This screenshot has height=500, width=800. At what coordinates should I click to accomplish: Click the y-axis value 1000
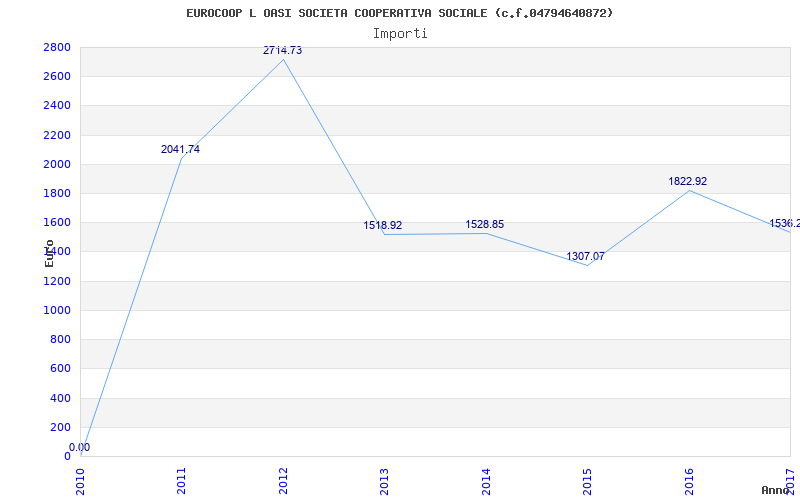tap(57, 311)
